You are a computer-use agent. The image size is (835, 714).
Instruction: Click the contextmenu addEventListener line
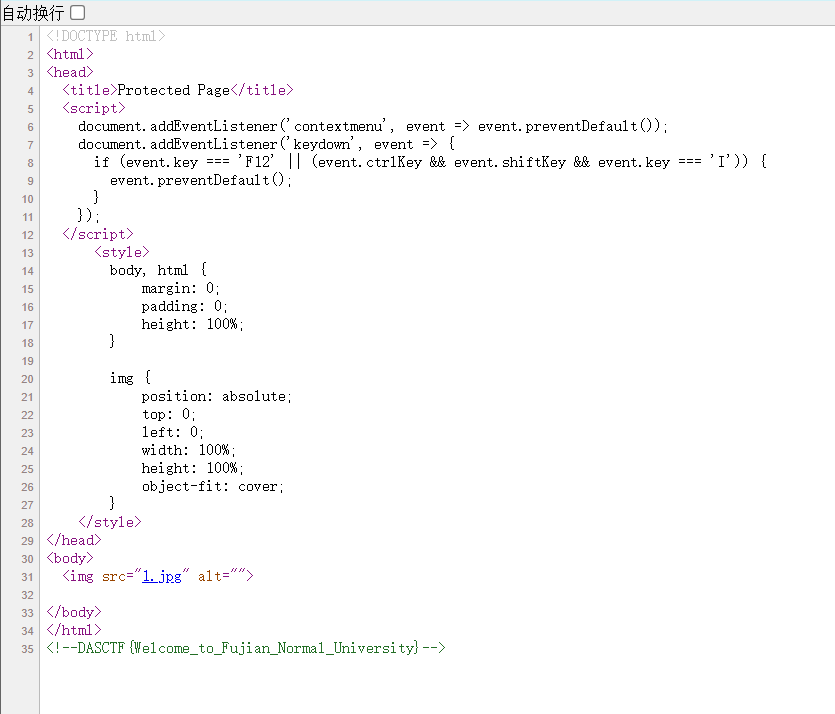[x=373, y=126]
